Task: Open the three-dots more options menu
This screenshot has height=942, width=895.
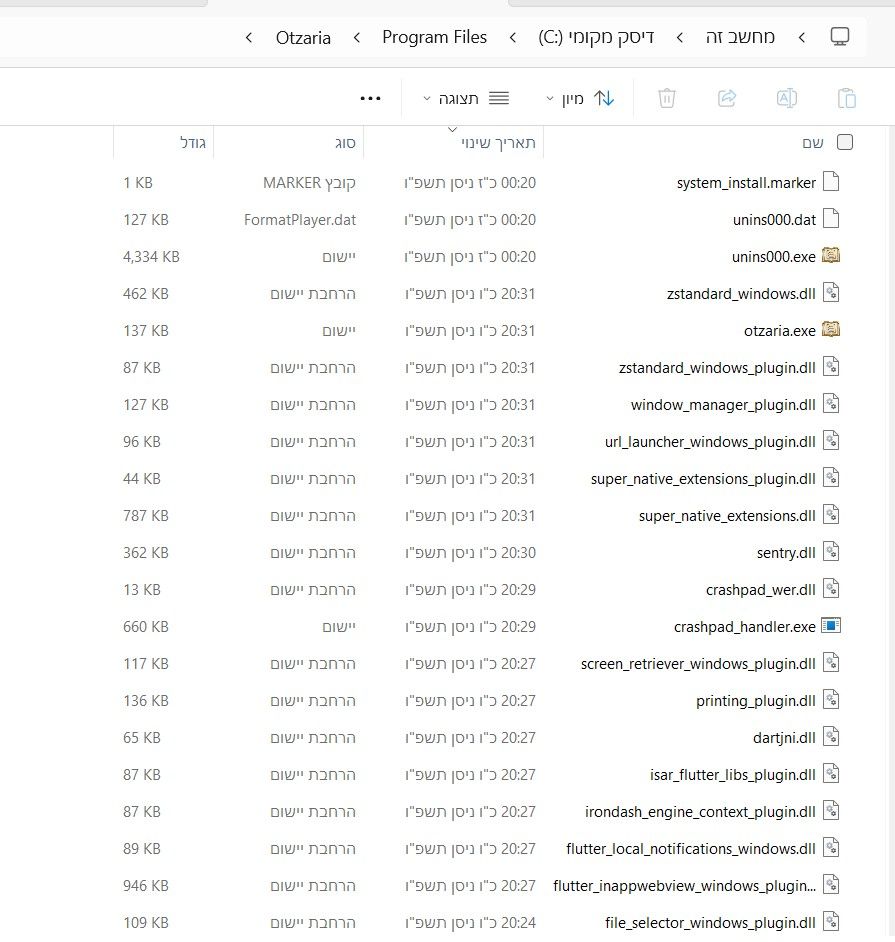Action: (x=370, y=99)
